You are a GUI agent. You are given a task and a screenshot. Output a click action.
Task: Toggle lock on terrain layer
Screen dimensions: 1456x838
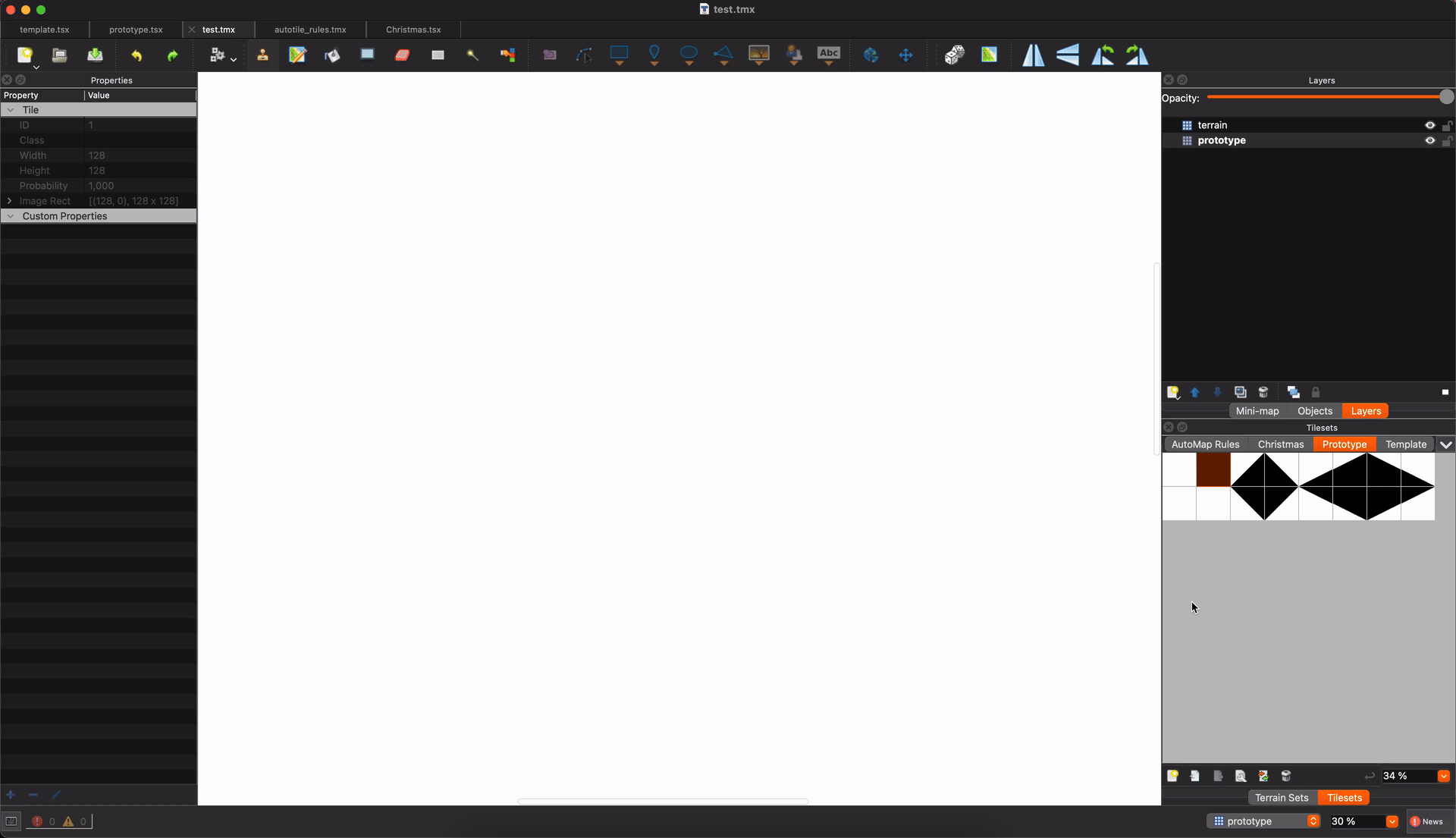[1447, 125]
